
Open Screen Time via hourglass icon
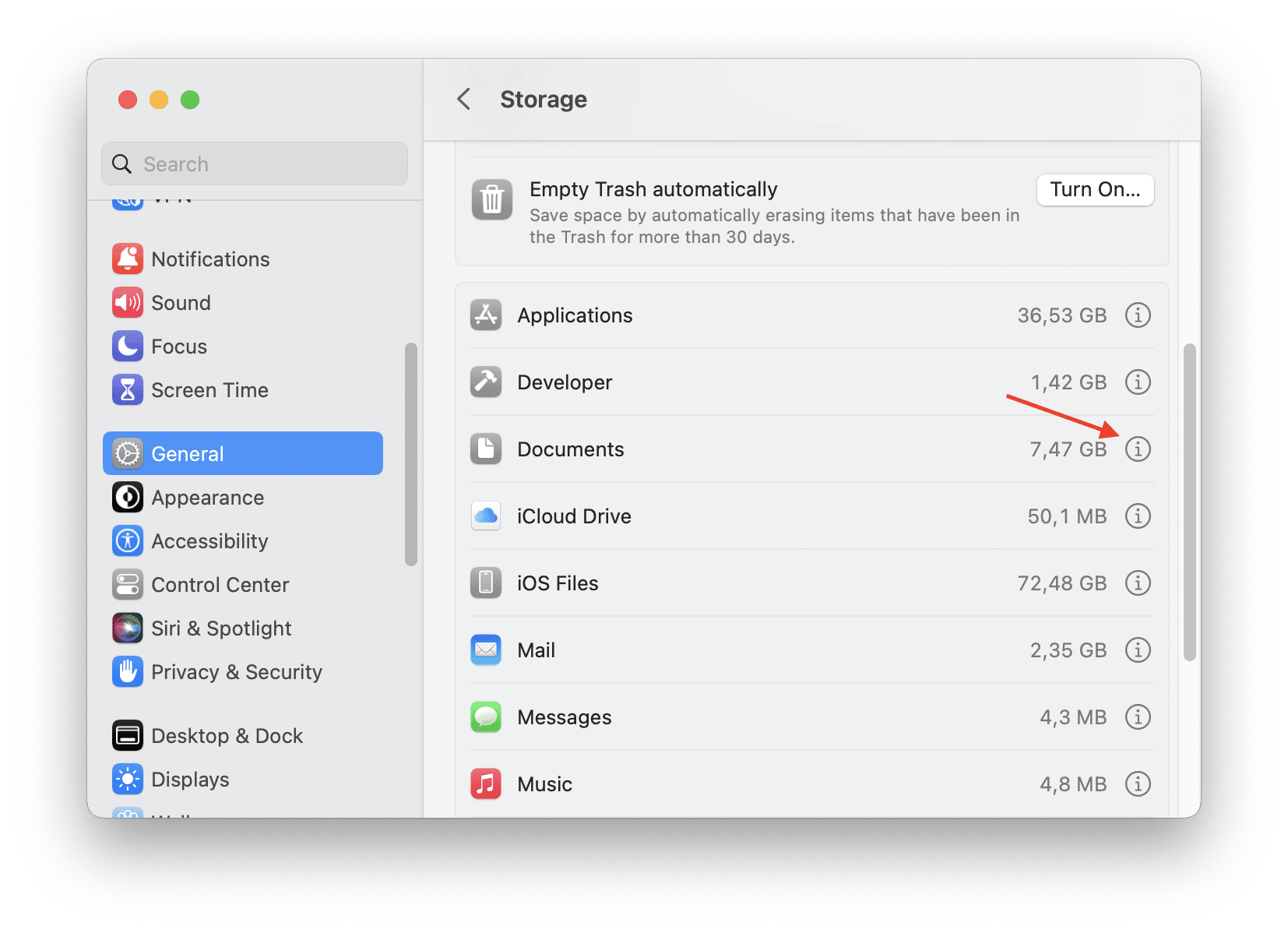click(x=128, y=389)
